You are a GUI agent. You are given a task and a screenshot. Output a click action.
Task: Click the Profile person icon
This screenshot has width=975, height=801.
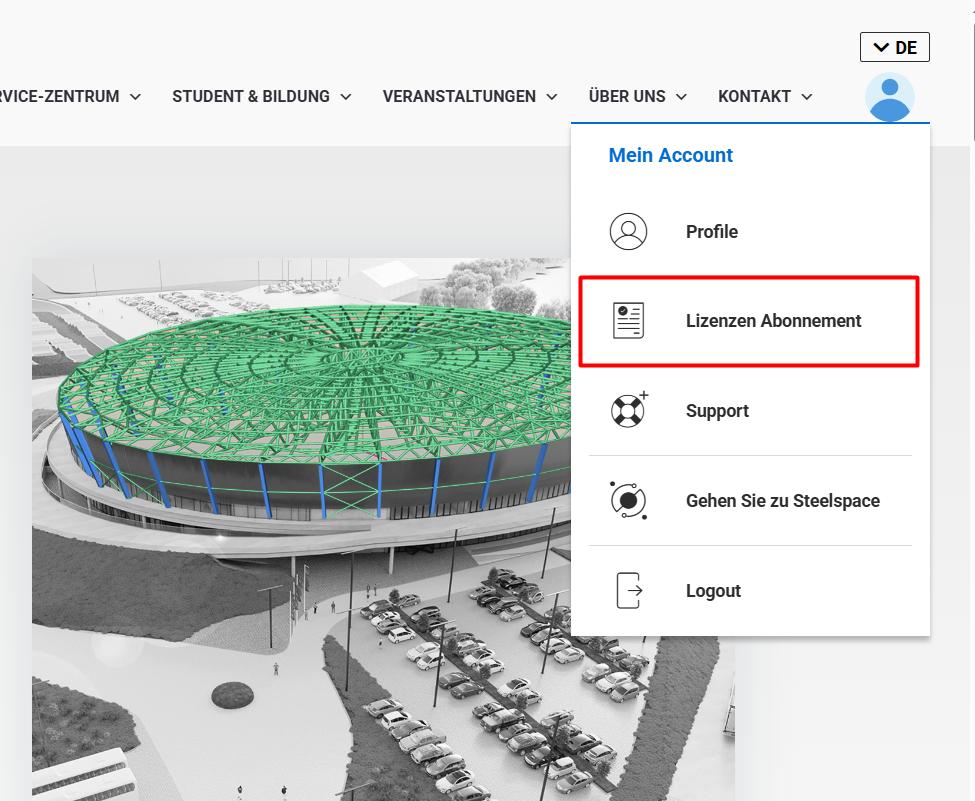[628, 231]
